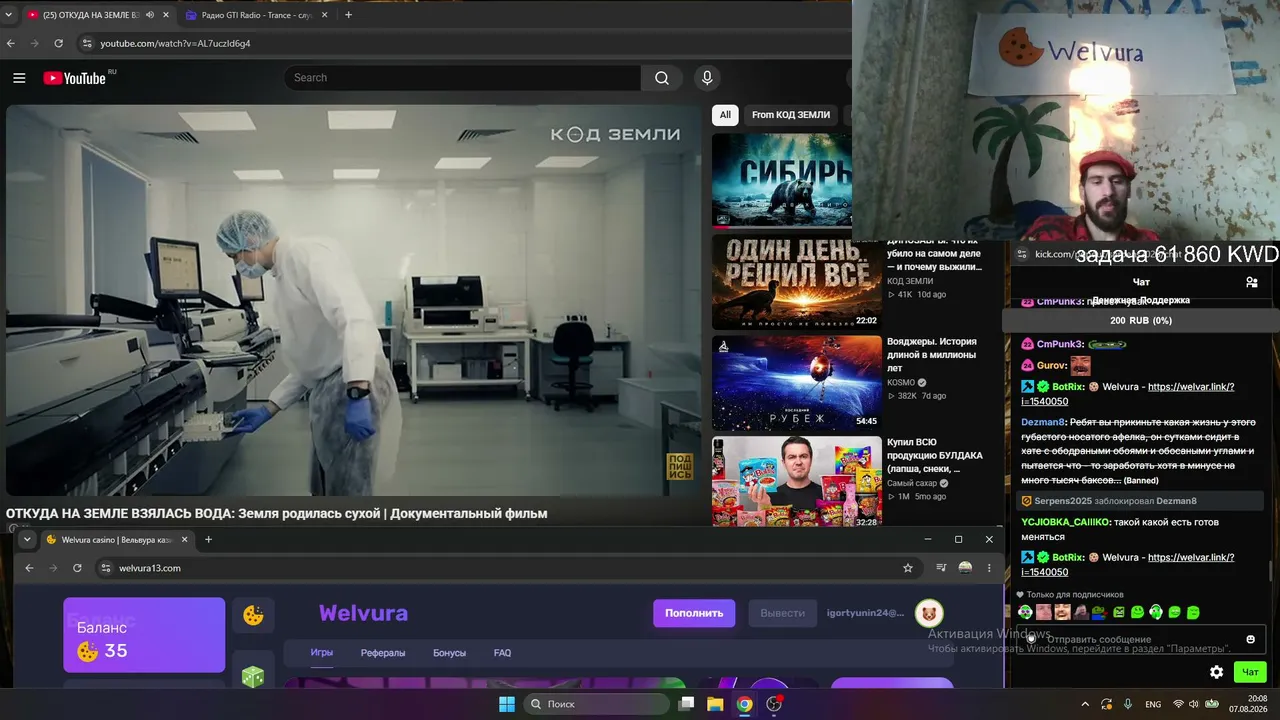Open the chat settings gear
The height and width of the screenshot is (720, 1280).
[x=1216, y=672]
